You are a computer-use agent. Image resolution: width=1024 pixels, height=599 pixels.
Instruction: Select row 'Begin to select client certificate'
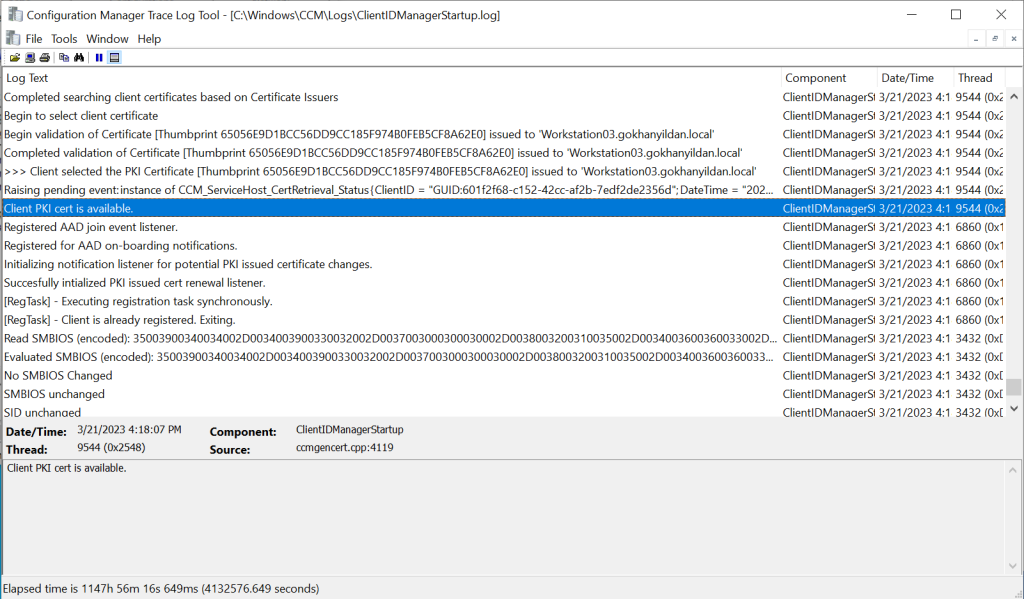(503, 116)
